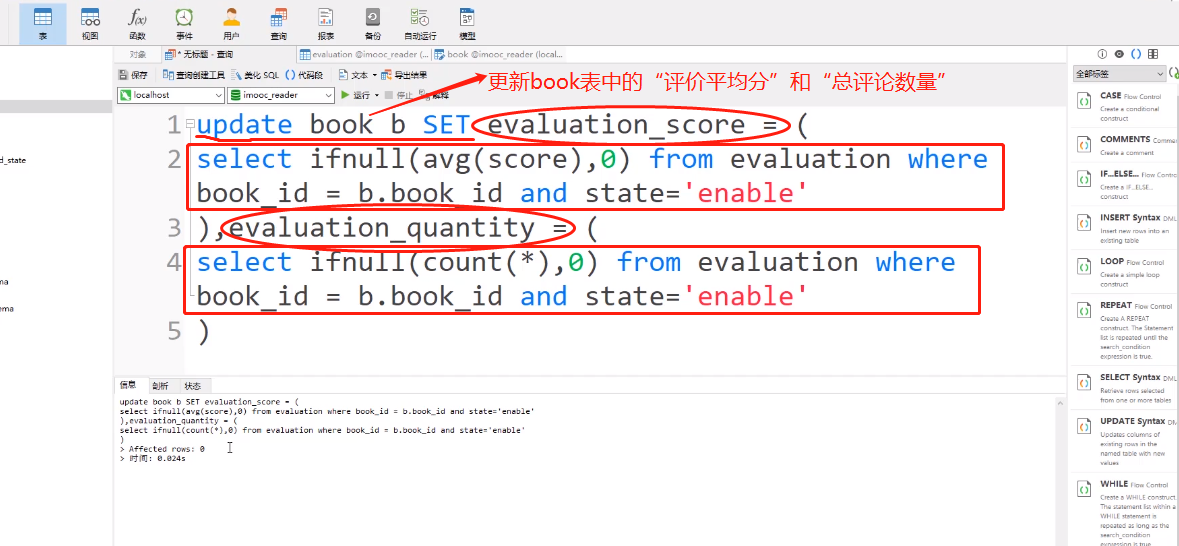Open the 报表 (Report) icon
Viewport: 1179px width, 546px height.
coord(325,23)
